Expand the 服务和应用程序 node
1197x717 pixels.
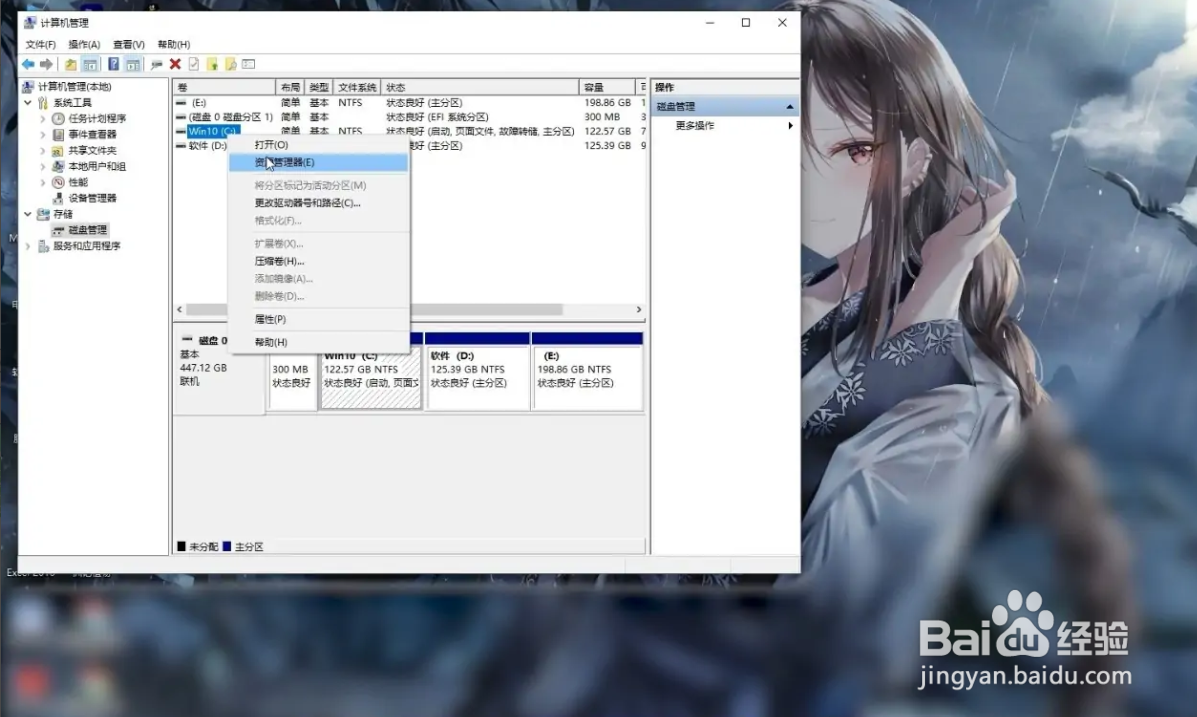28,246
